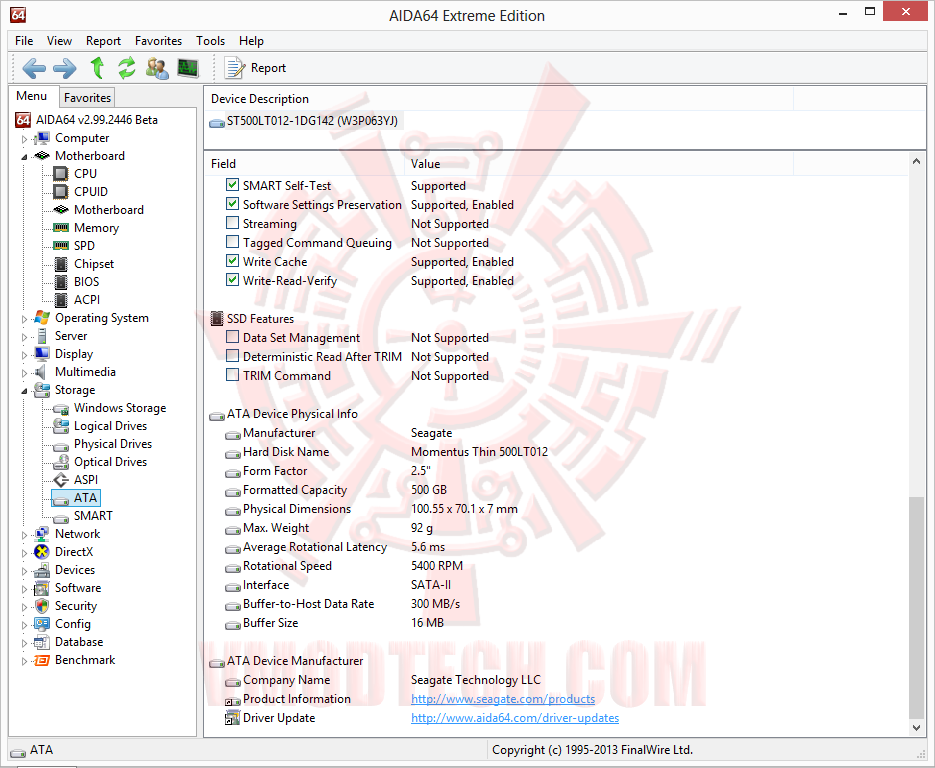
Task: Collapse the Motherboard tree node
Action: [x=24, y=157]
